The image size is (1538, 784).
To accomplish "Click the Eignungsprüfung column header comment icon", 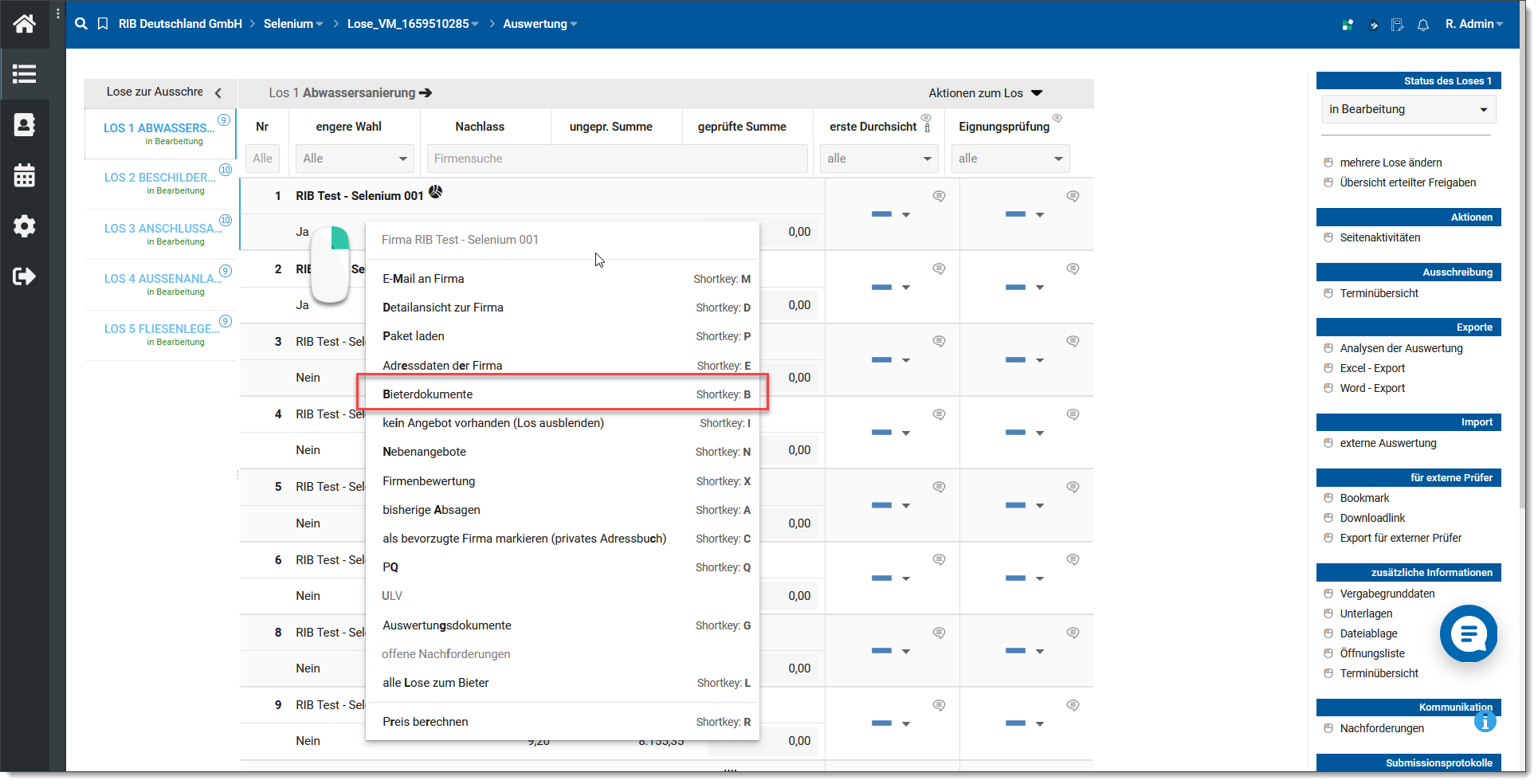I will [x=1057, y=118].
